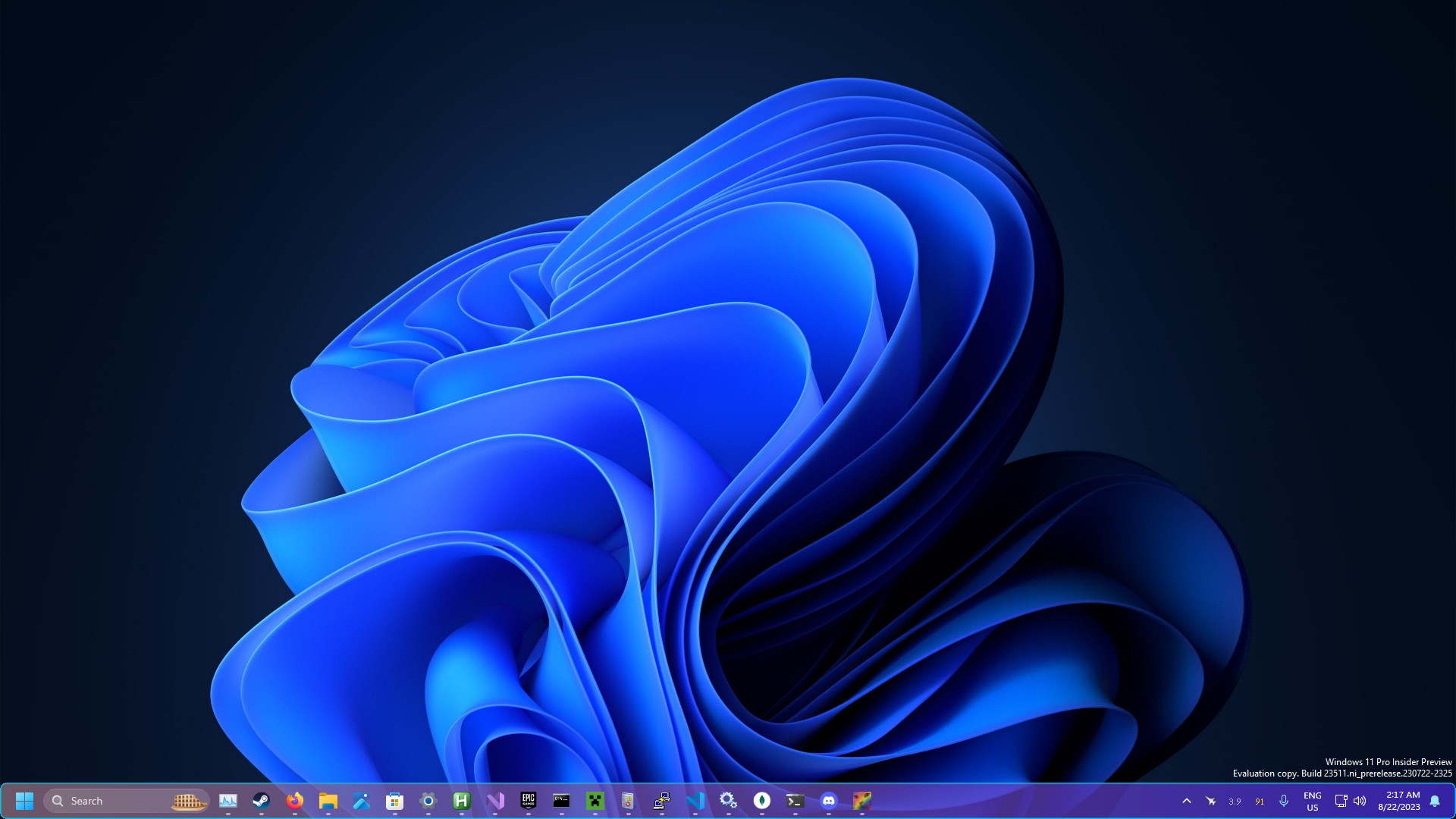The image size is (1456, 819).
Task: Open volume speaker quick settings
Action: (x=1360, y=801)
